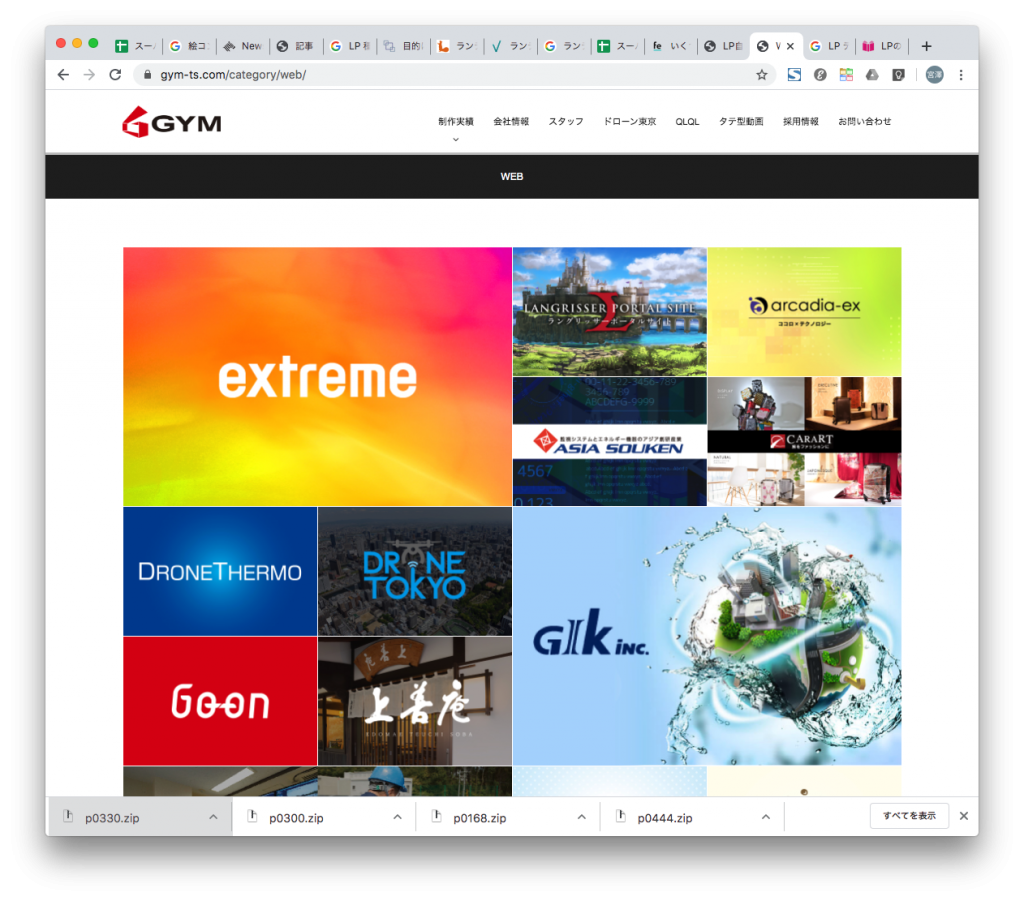Open the QLQL page
This screenshot has width=1024, height=901.
coord(687,121)
